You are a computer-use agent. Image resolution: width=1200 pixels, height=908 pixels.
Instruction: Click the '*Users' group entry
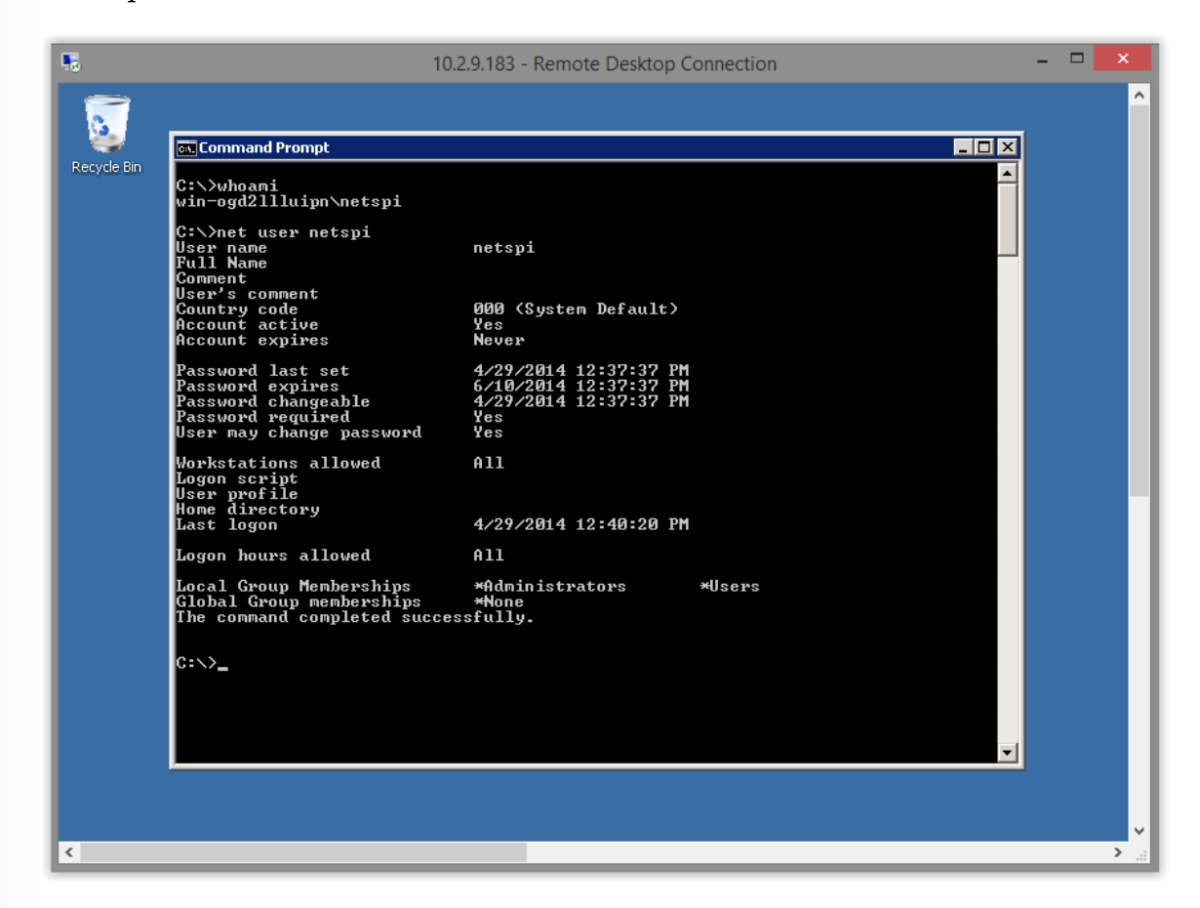730,587
